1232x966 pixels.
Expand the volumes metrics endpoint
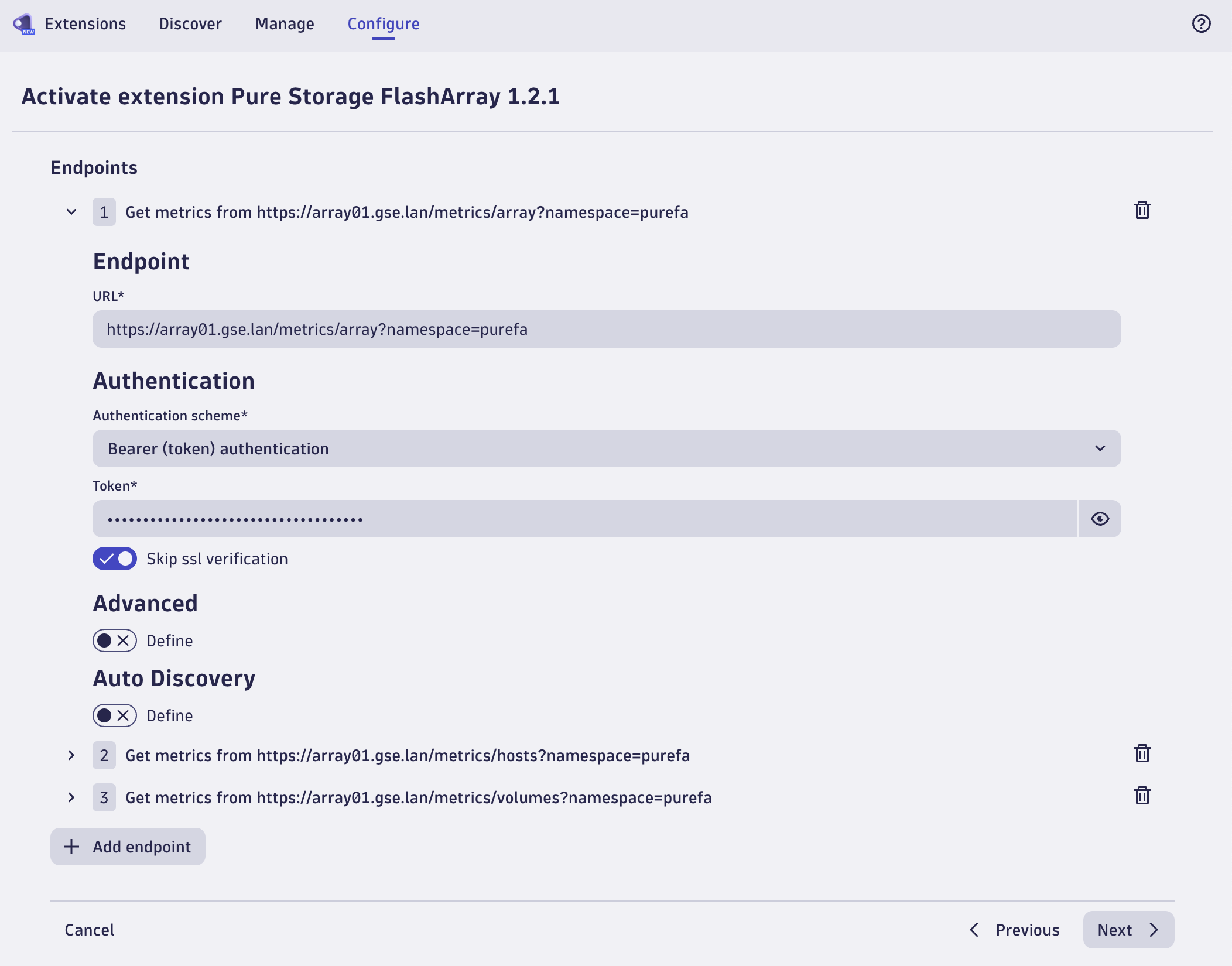(x=72, y=797)
